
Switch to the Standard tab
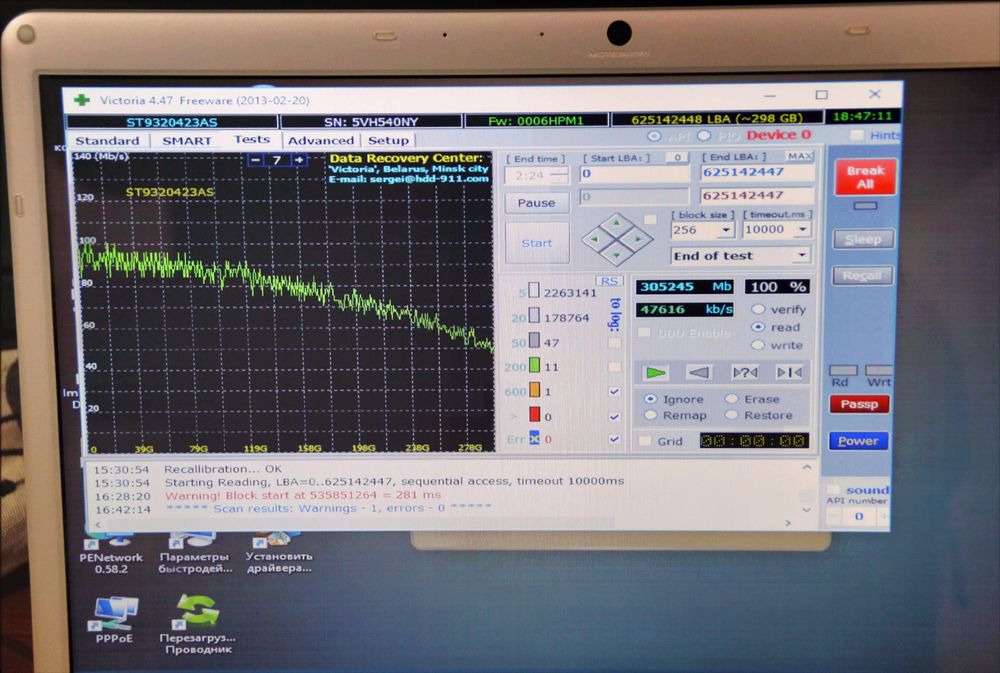[107, 140]
